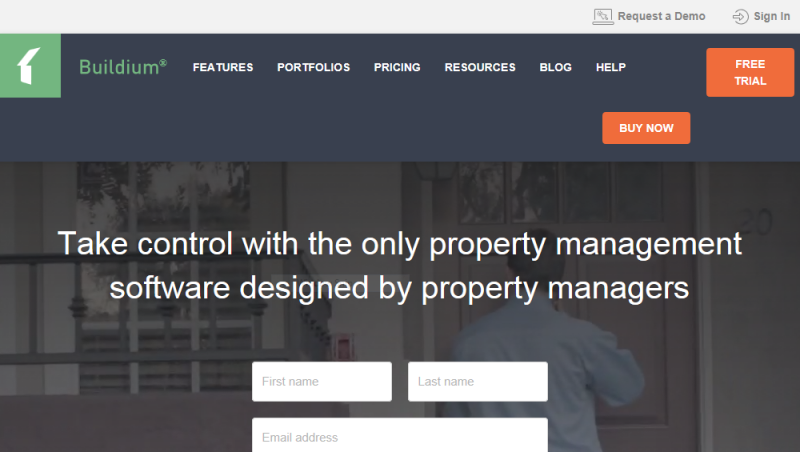Click the Sign In text link
This screenshot has width=800, height=452.
[772, 16]
